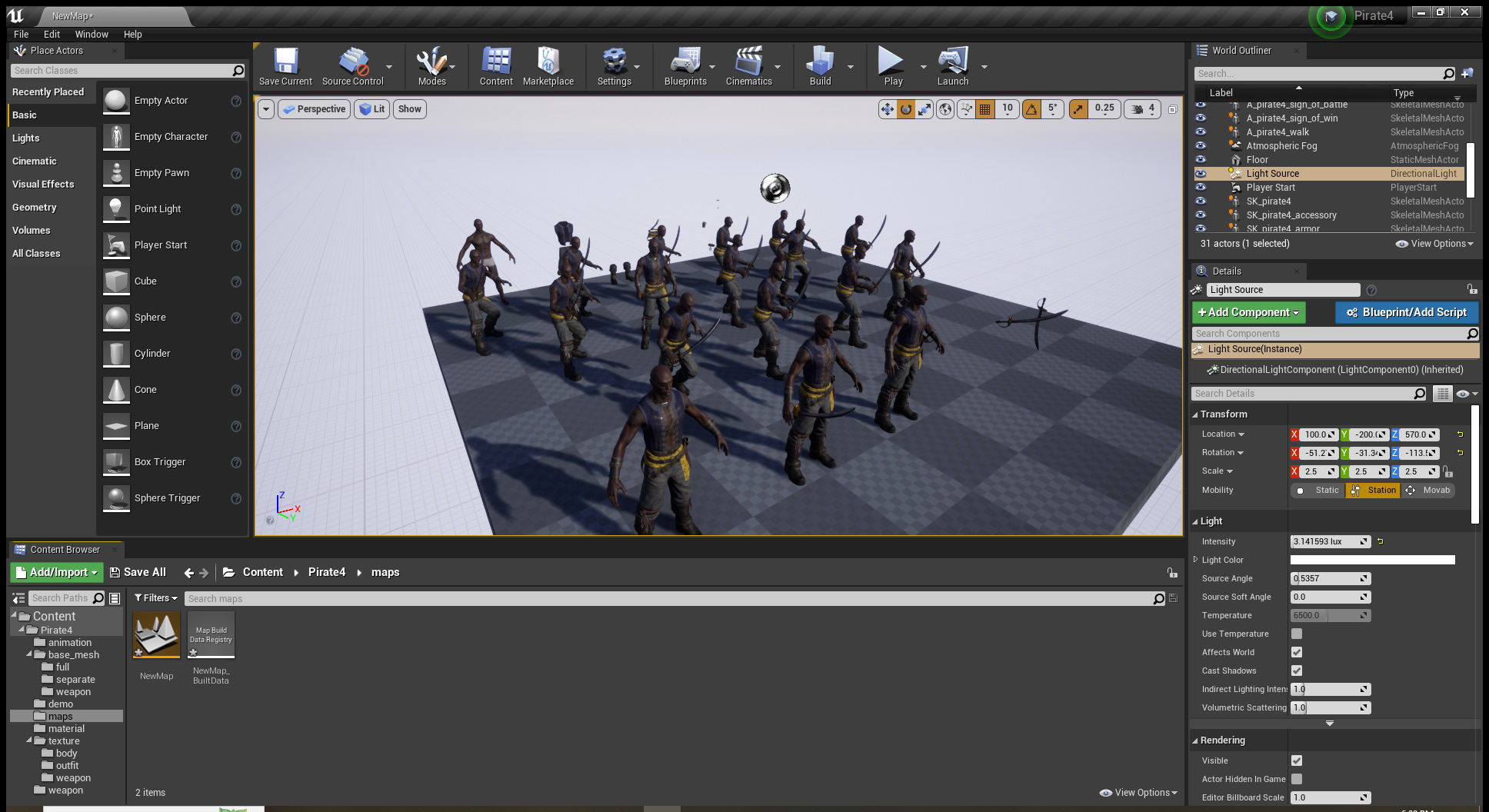Enable Actor Hidden In Game checkbox
Viewport: 1489px width, 812px height.
(1297, 779)
